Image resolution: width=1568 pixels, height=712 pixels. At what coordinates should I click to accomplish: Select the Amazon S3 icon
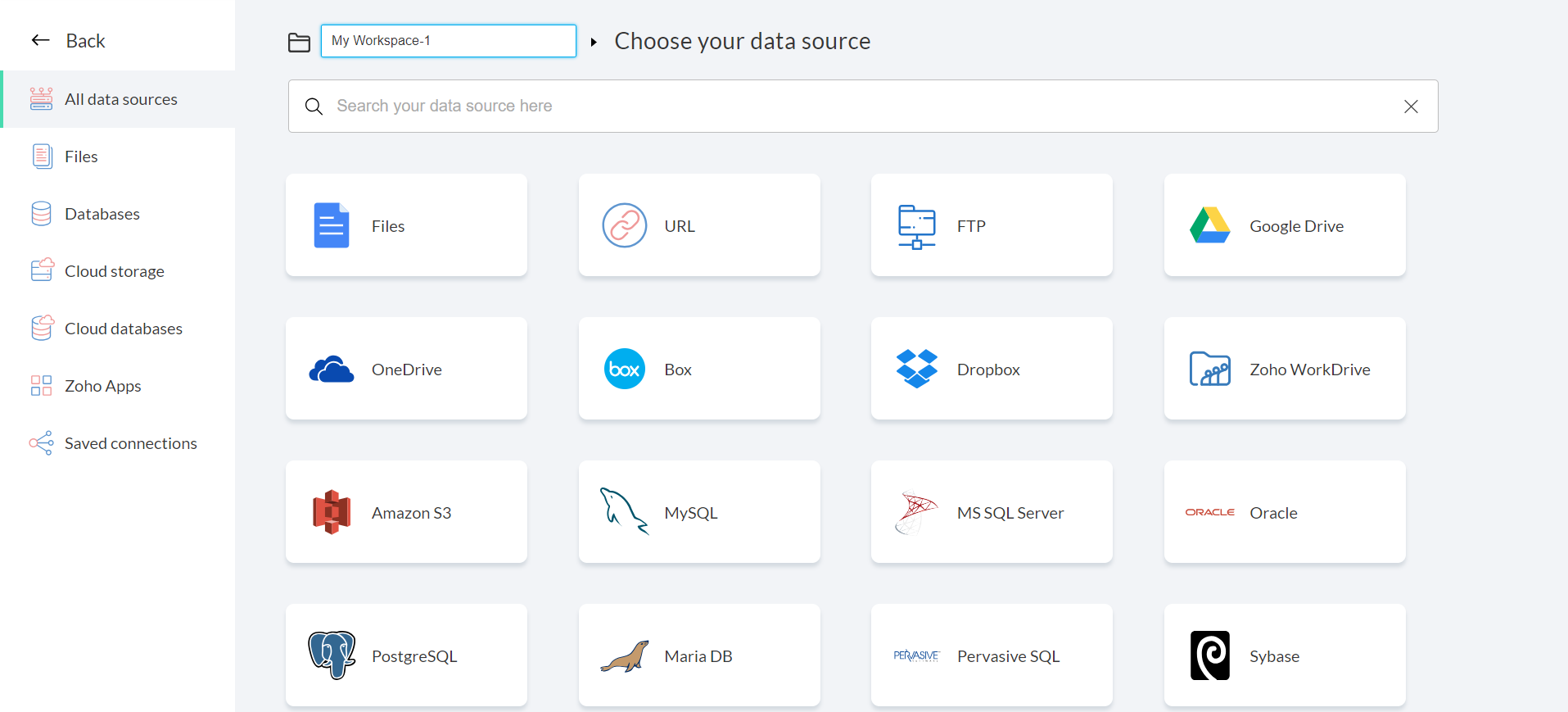point(332,512)
